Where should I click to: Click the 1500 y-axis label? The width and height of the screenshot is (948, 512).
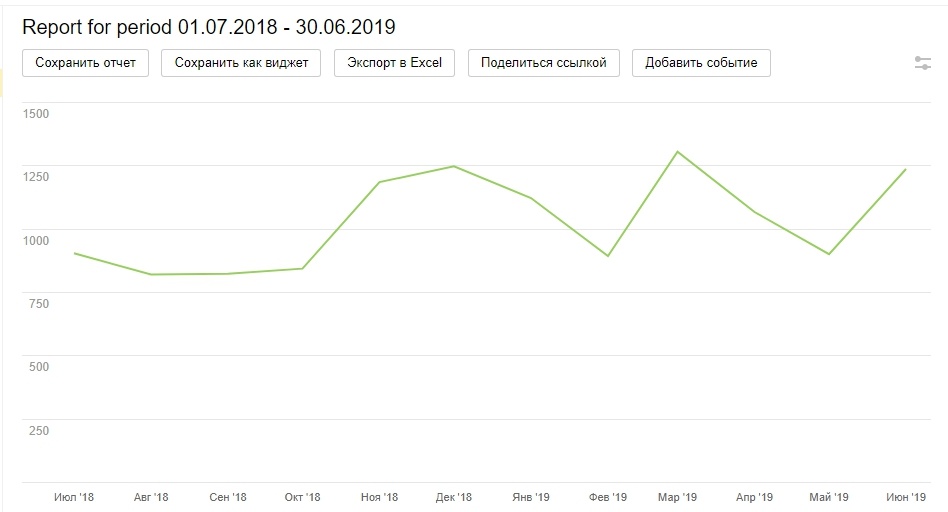(36, 114)
